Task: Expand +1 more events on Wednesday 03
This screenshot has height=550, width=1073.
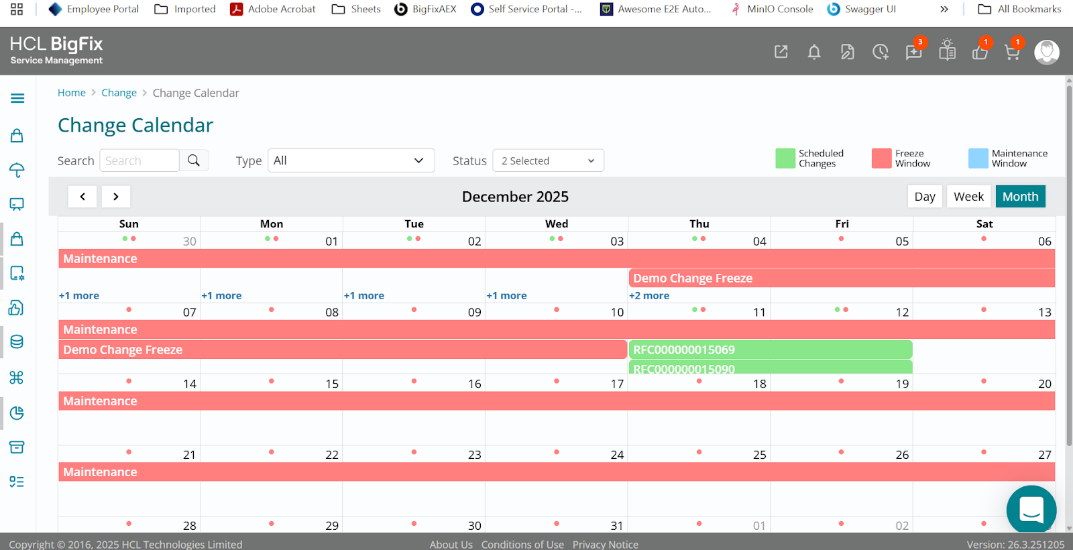Action: [506, 296]
